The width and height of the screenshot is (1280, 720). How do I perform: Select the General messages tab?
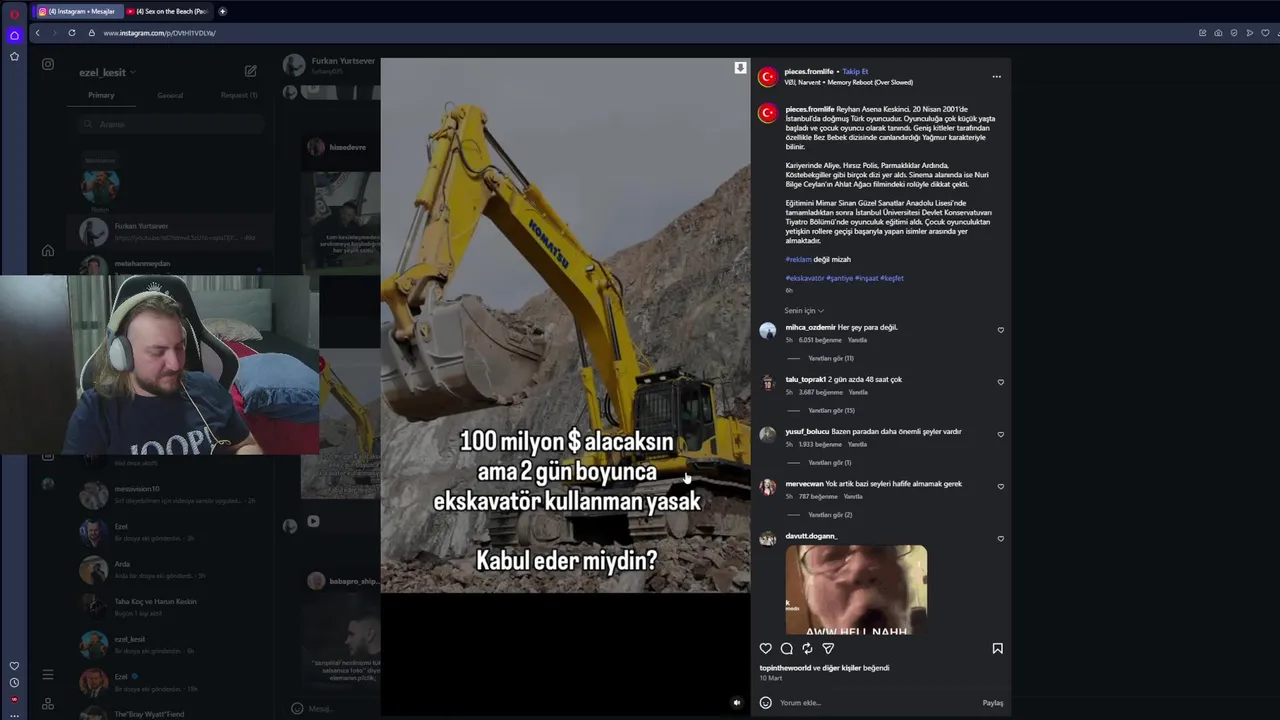170,95
